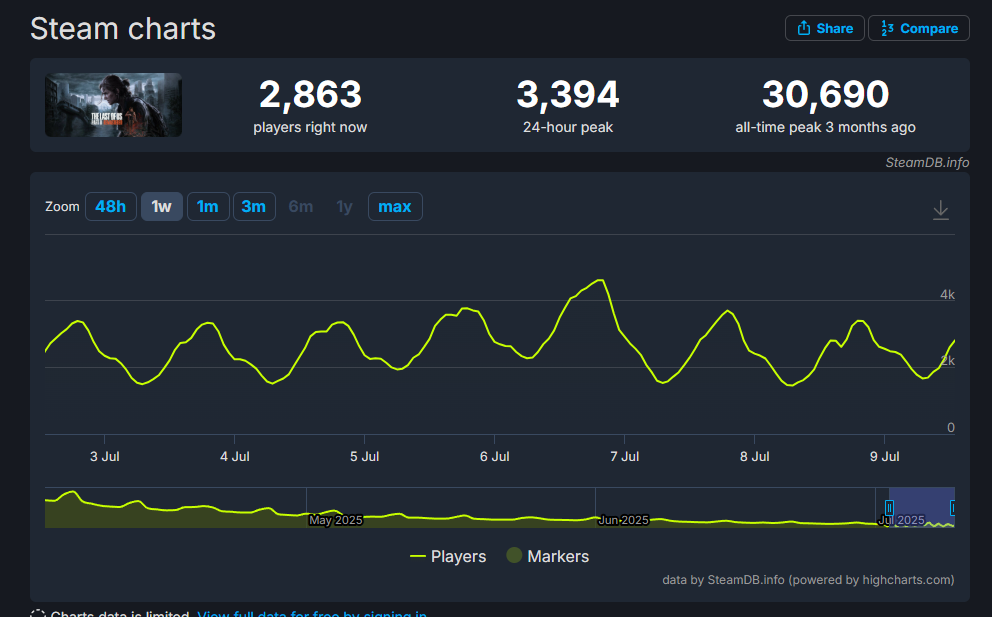Click the 'Jun 2025' navigator label
The width and height of the screenshot is (992, 617).
pos(623,520)
